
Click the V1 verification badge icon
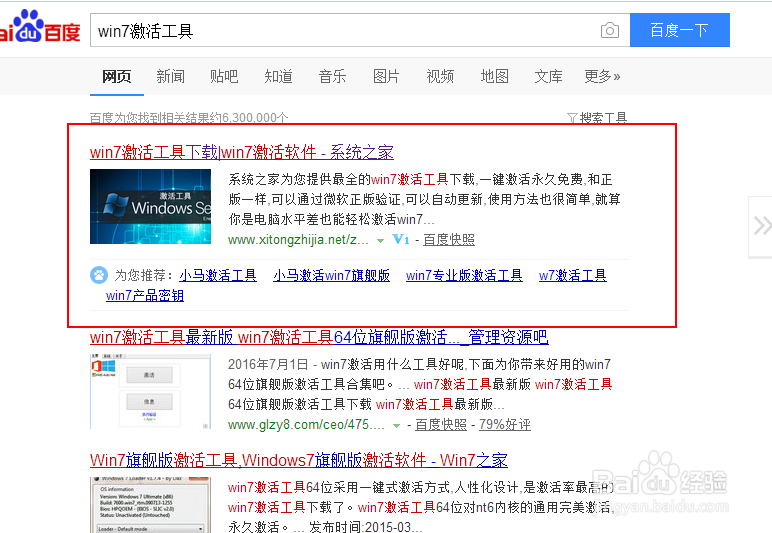401,240
